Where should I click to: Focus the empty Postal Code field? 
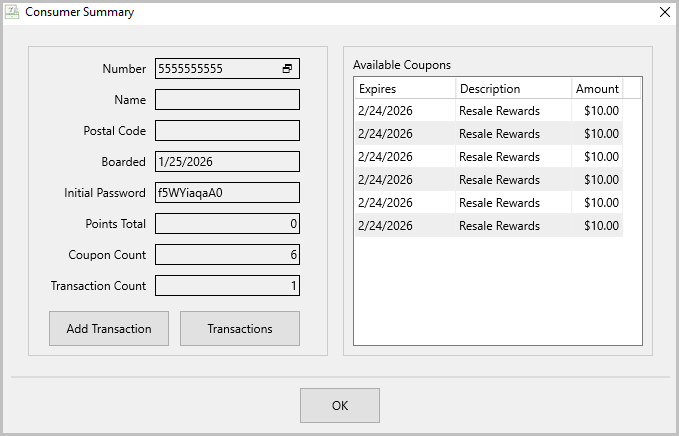tap(227, 131)
